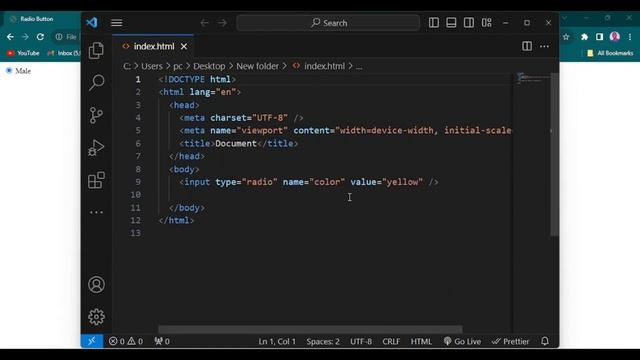
Task: Click the C: breadcrumb root
Action: [x=127, y=66]
